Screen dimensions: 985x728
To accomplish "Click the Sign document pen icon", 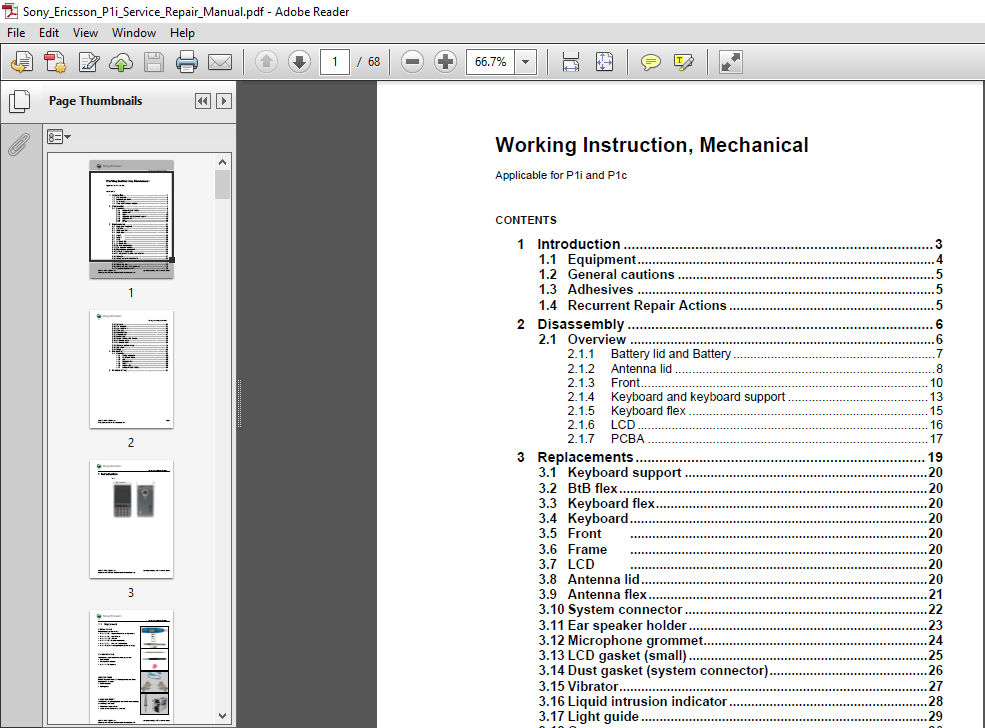I will (x=89, y=62).
